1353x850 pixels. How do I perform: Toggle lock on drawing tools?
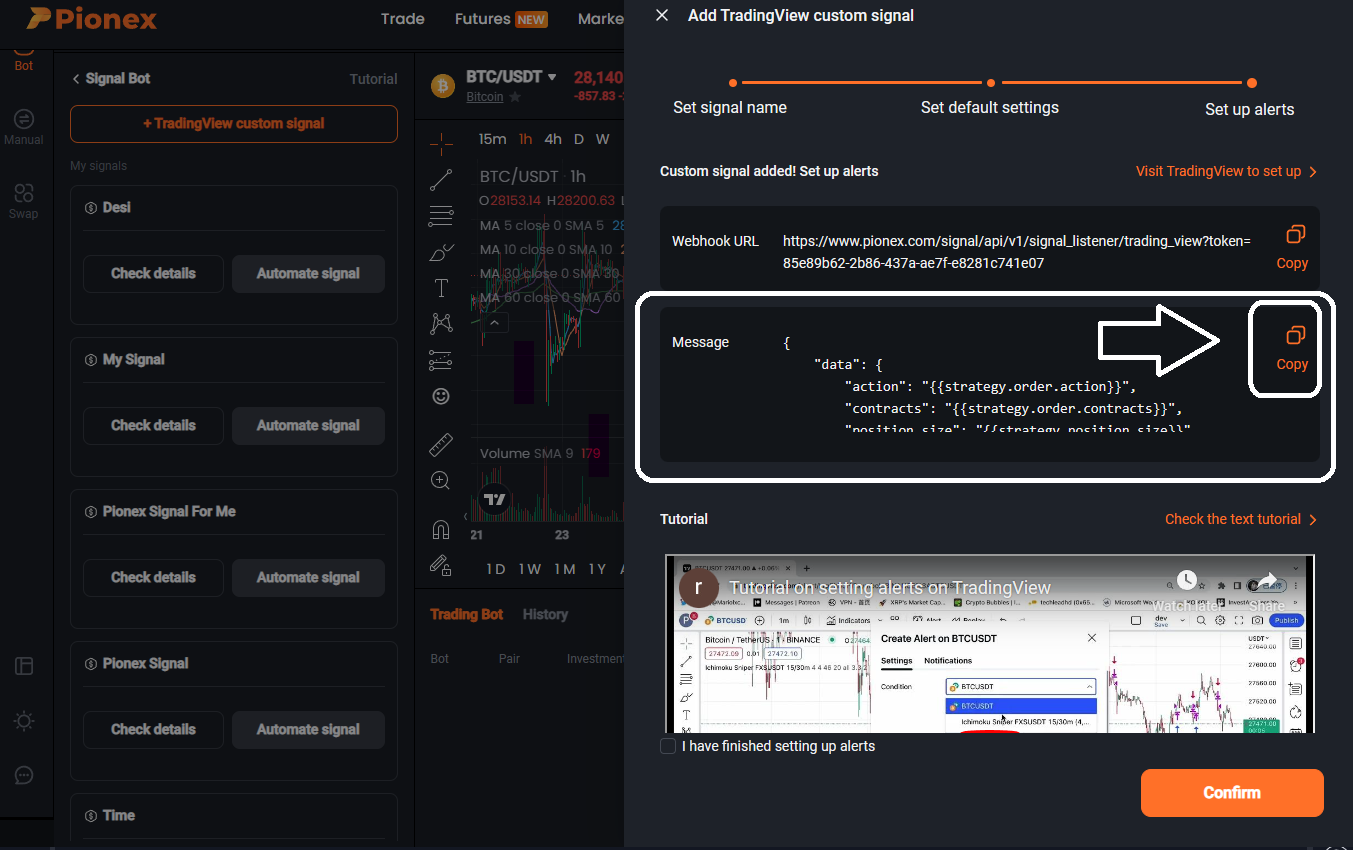[x=440, y=566]
